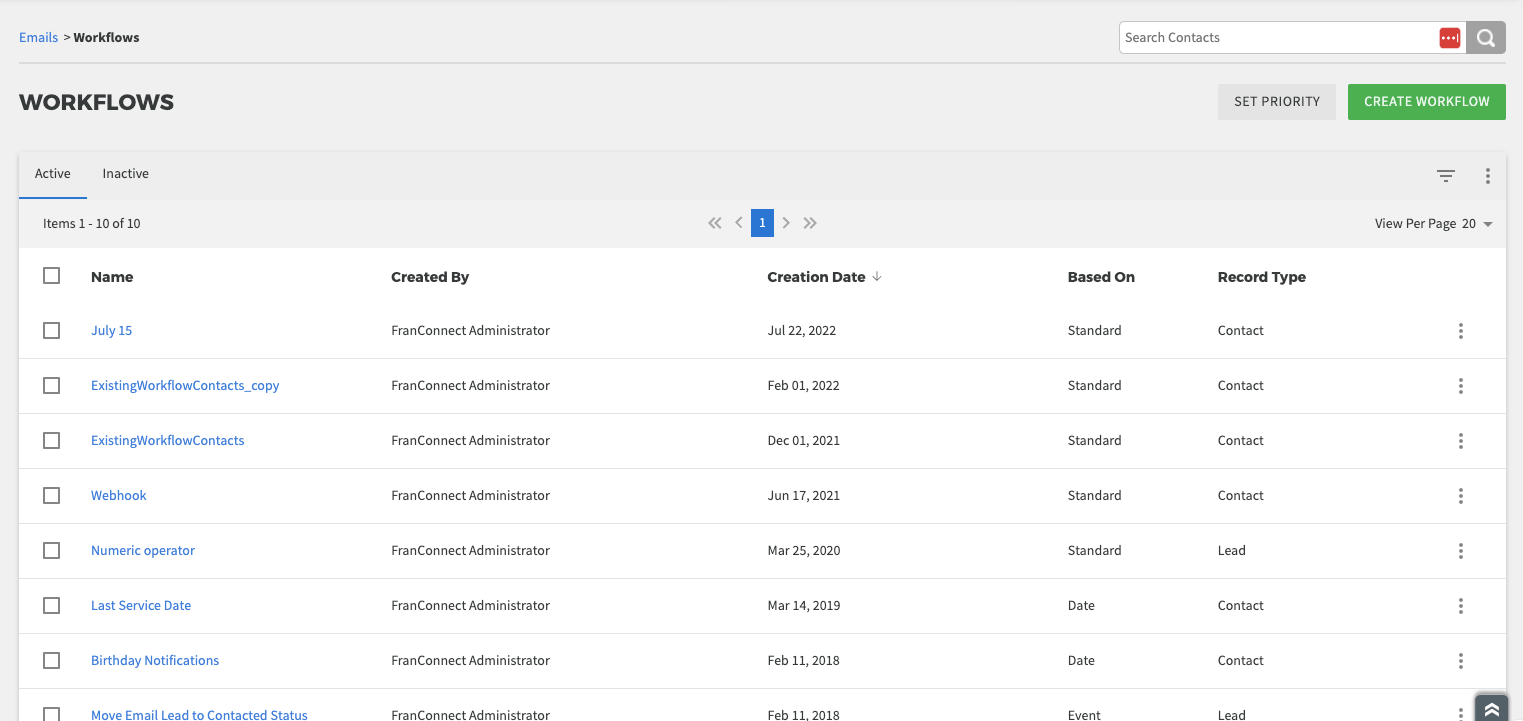Image resolution: width=1523 pixels, height=721 pixels.
Task: Select the Numeric operator checkbox
Action: 52,551
